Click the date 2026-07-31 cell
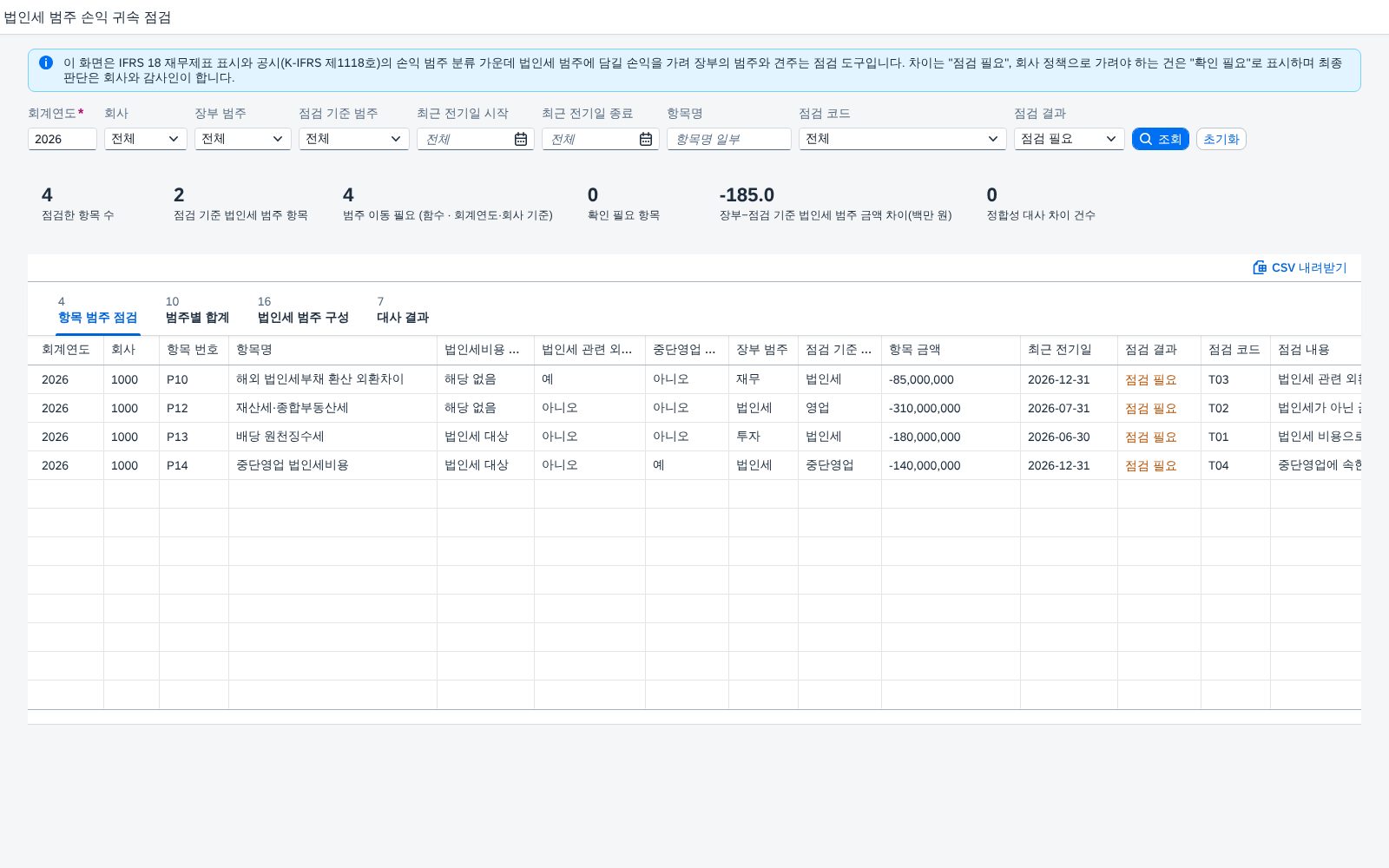The height and width of the screenshot is (868, 1389). point(1069,408)
